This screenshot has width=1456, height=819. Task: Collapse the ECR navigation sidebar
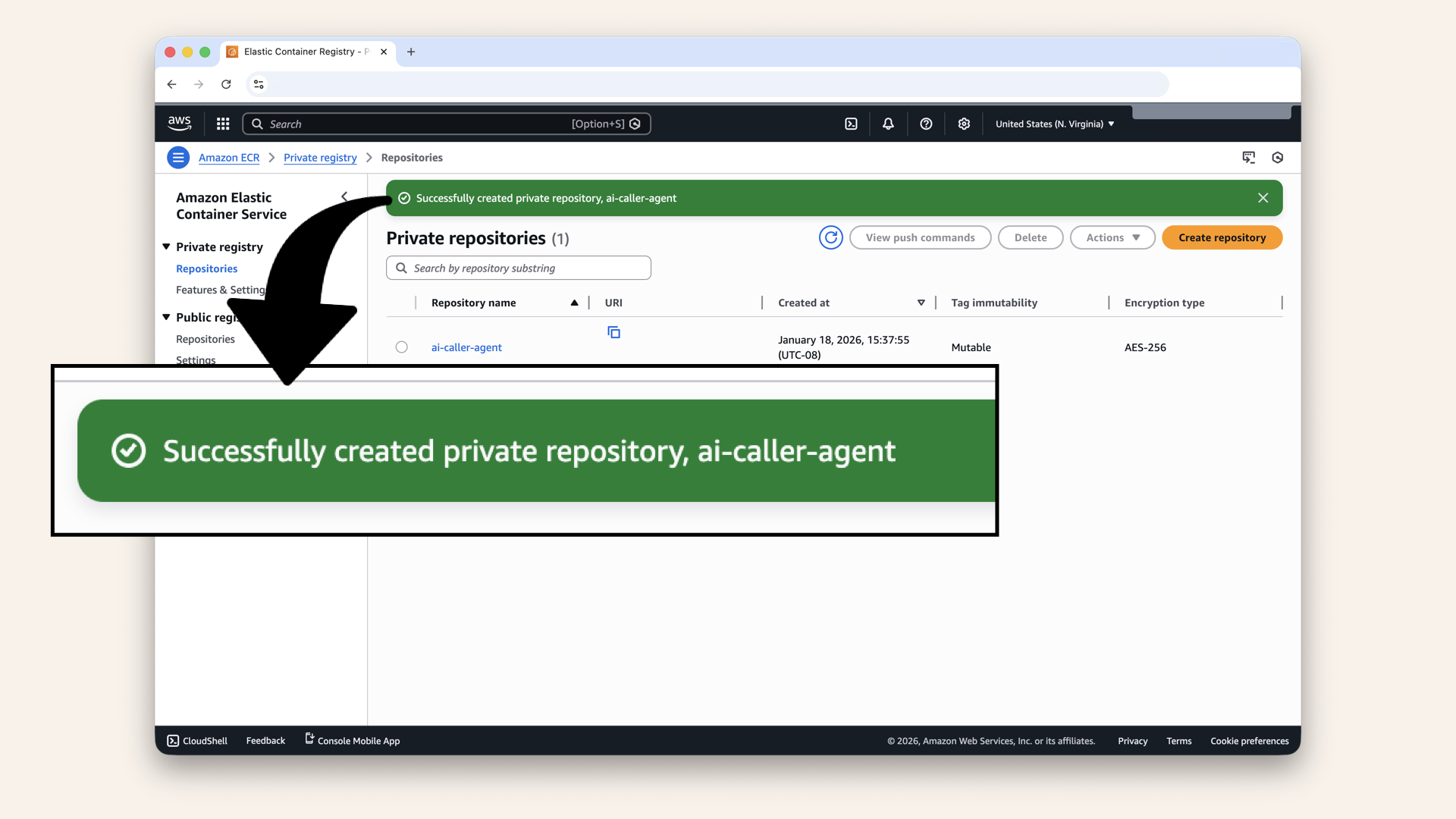345,196
